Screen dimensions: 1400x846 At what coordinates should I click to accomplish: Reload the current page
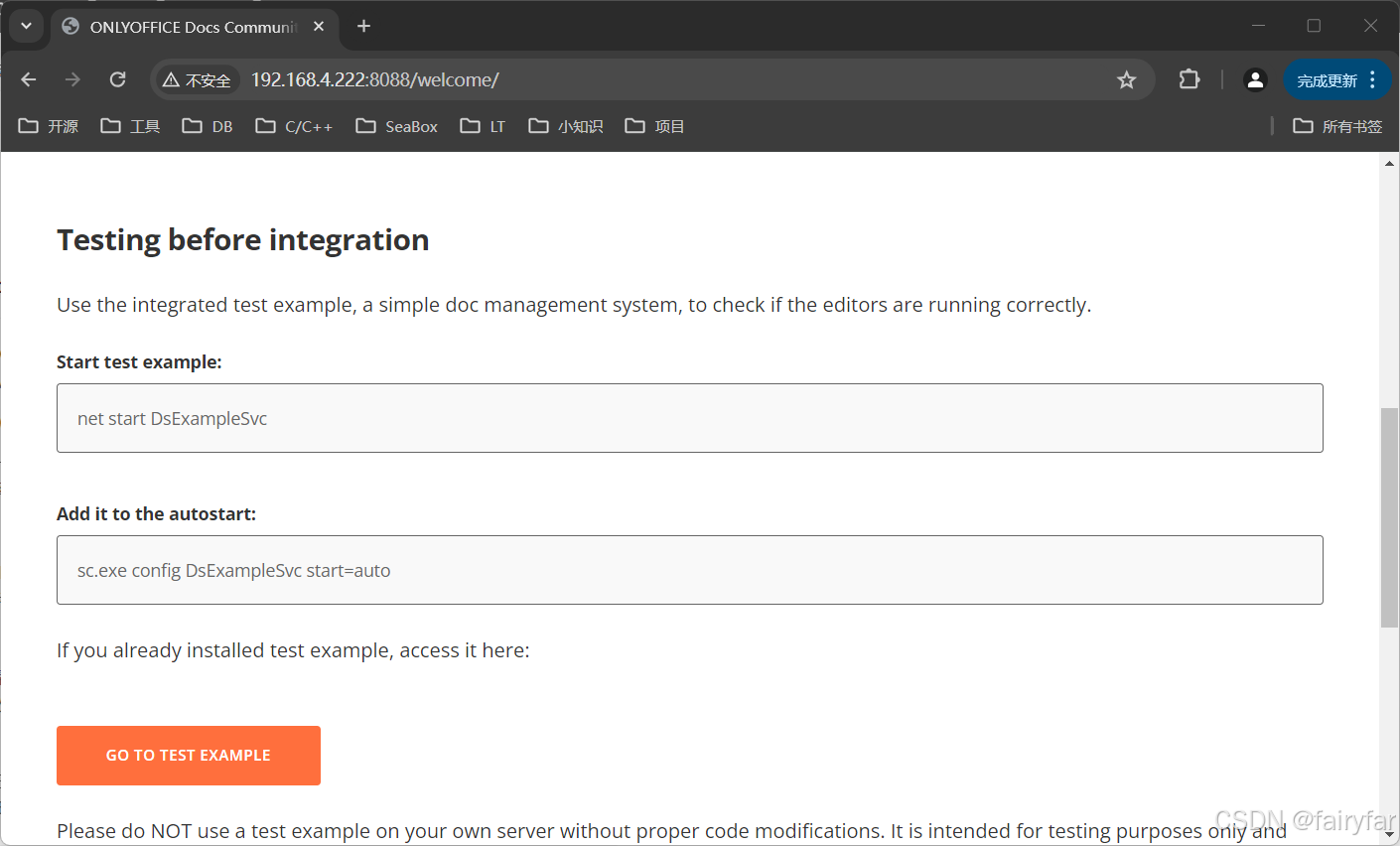coord(117,79)
